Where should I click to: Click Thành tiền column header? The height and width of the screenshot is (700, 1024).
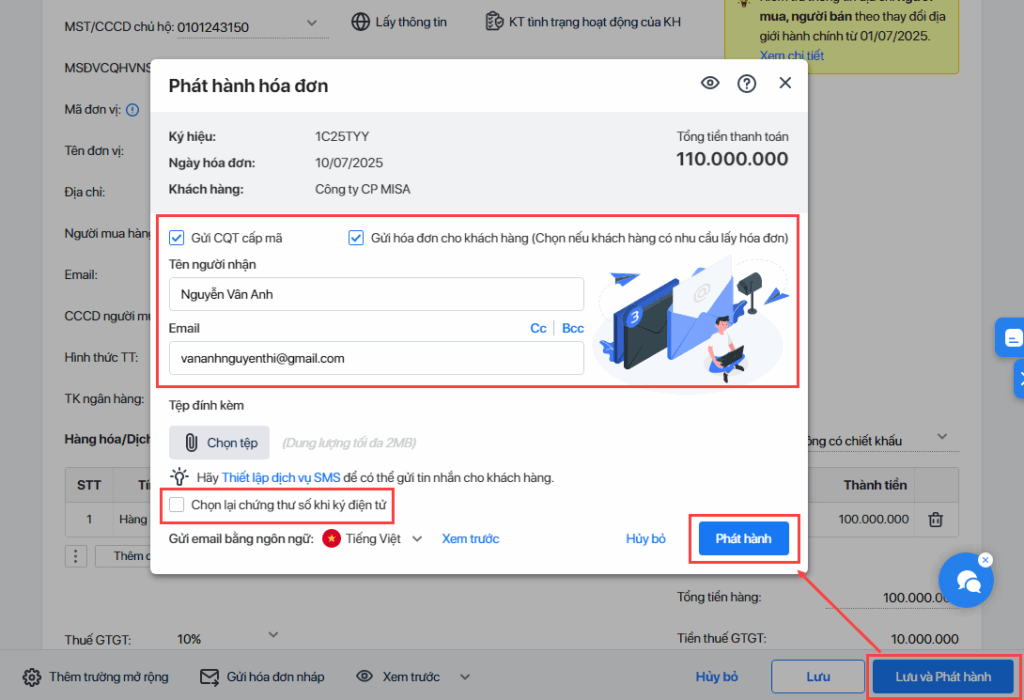pos(875,485)
